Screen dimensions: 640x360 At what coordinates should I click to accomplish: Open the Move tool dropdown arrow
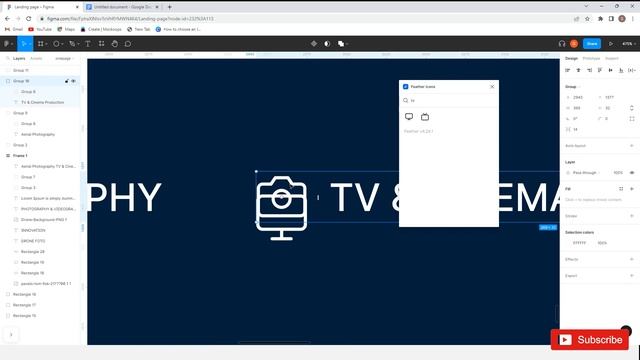tap(29, 44)
